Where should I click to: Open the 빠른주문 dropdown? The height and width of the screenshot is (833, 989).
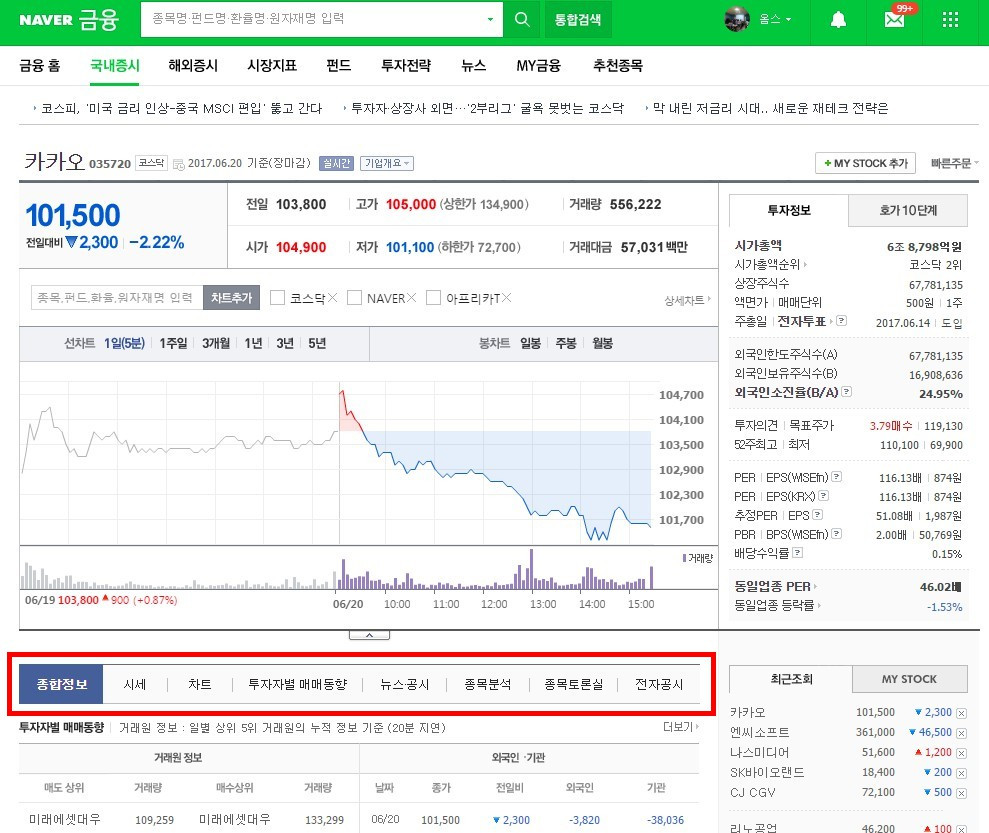(954, 163)
